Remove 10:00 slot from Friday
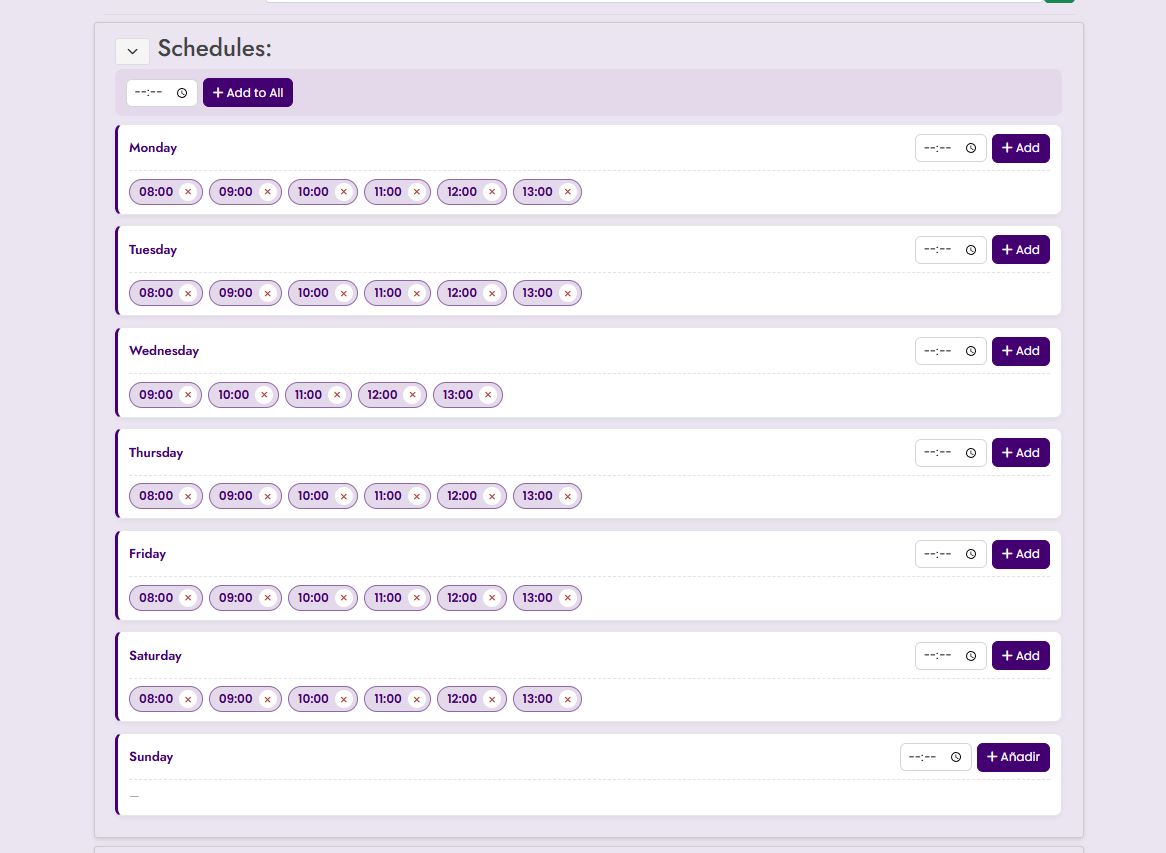Screen dimensions: 1166x853 click(x=344, y=598)
